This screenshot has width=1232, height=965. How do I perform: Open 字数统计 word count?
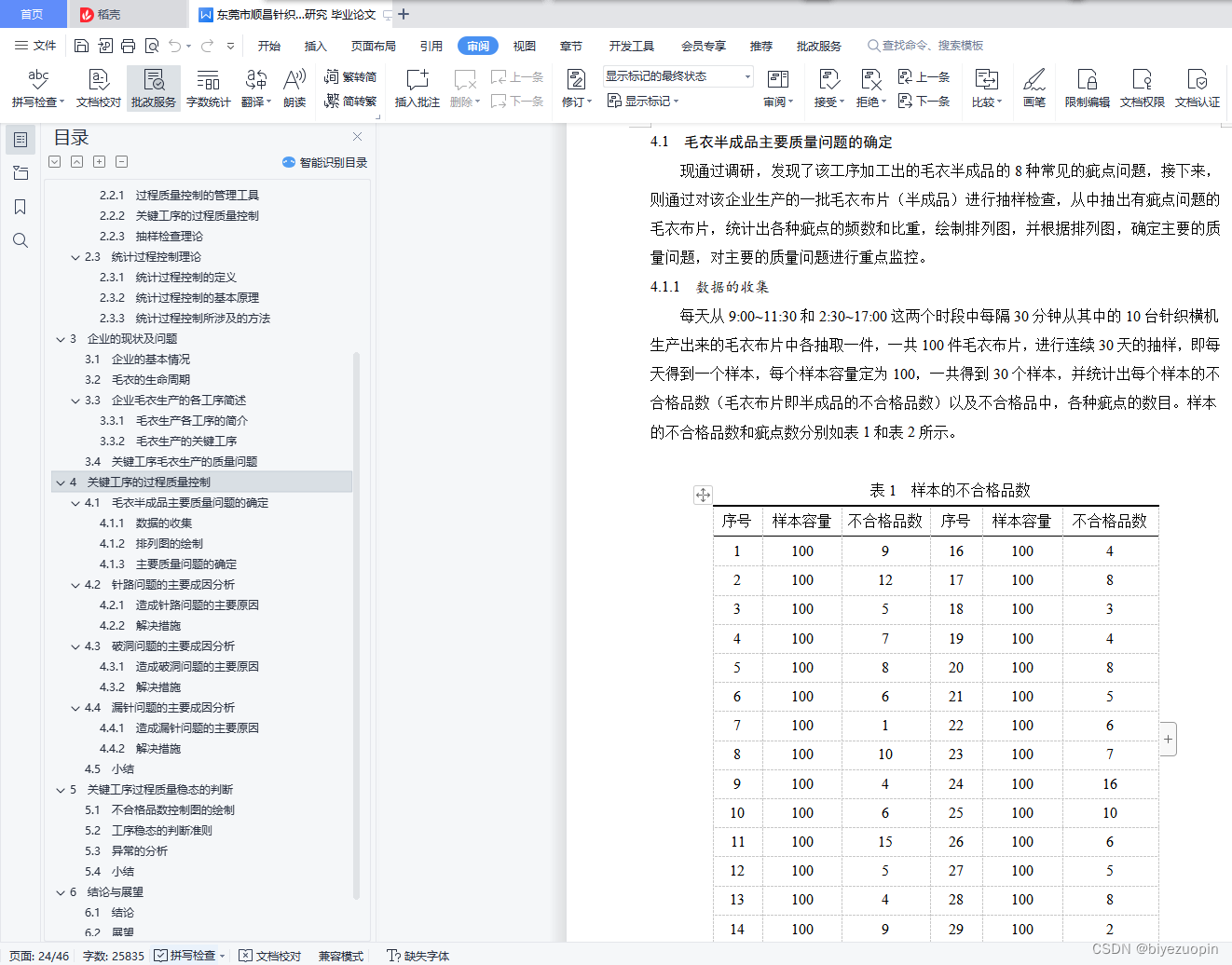pos(208,88)
